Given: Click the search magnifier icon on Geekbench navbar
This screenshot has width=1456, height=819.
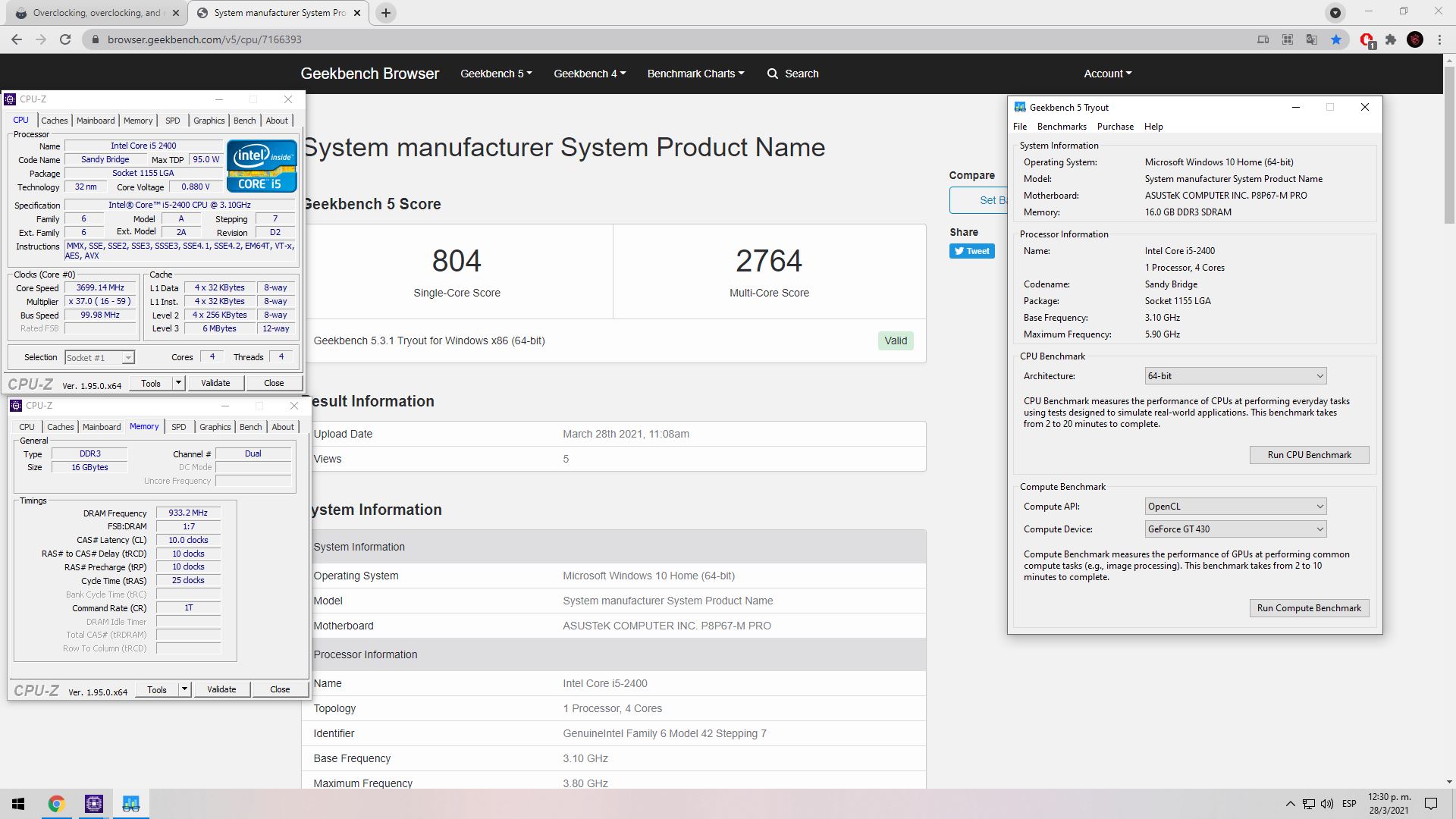Looking at the screenshot, I should [x=773, y=74].
